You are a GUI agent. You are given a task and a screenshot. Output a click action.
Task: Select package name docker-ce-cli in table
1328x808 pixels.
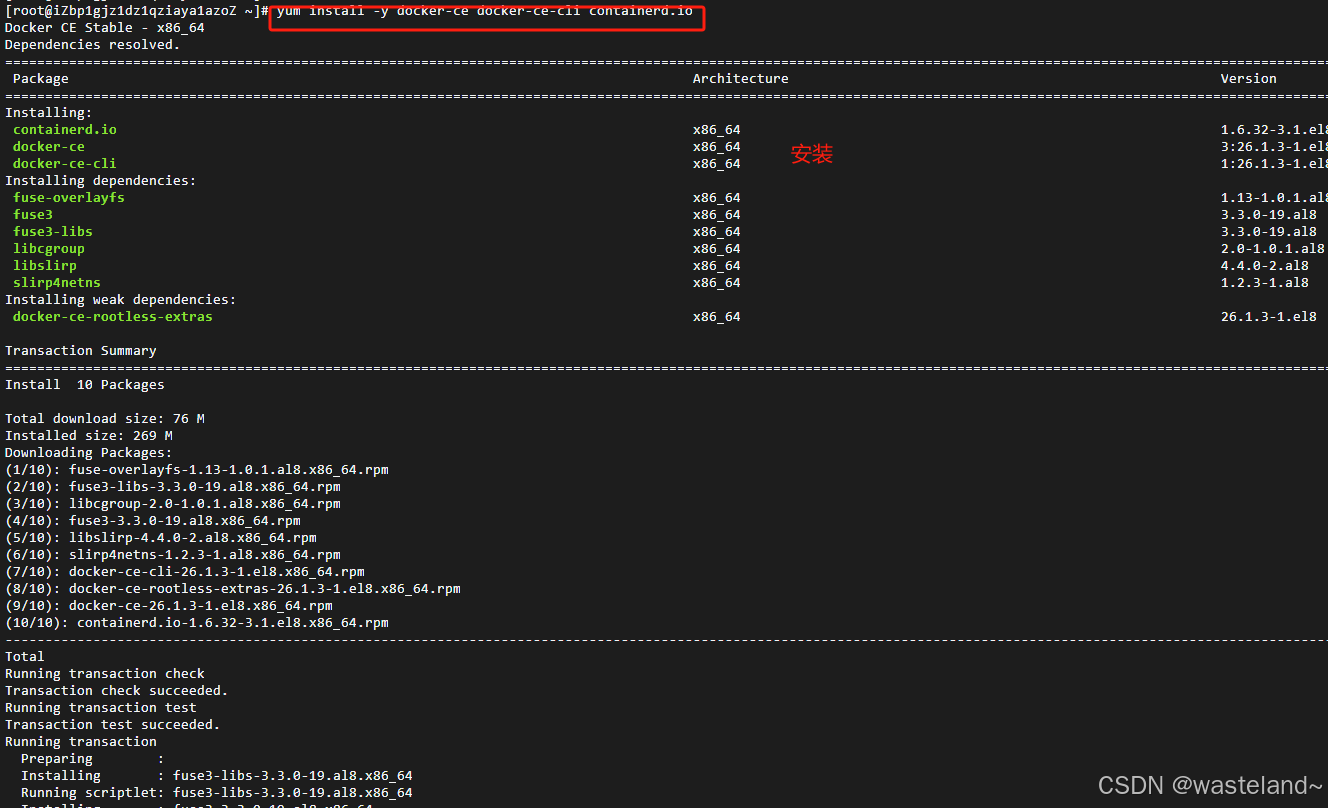pyautogui.click(x=65, y=164)
